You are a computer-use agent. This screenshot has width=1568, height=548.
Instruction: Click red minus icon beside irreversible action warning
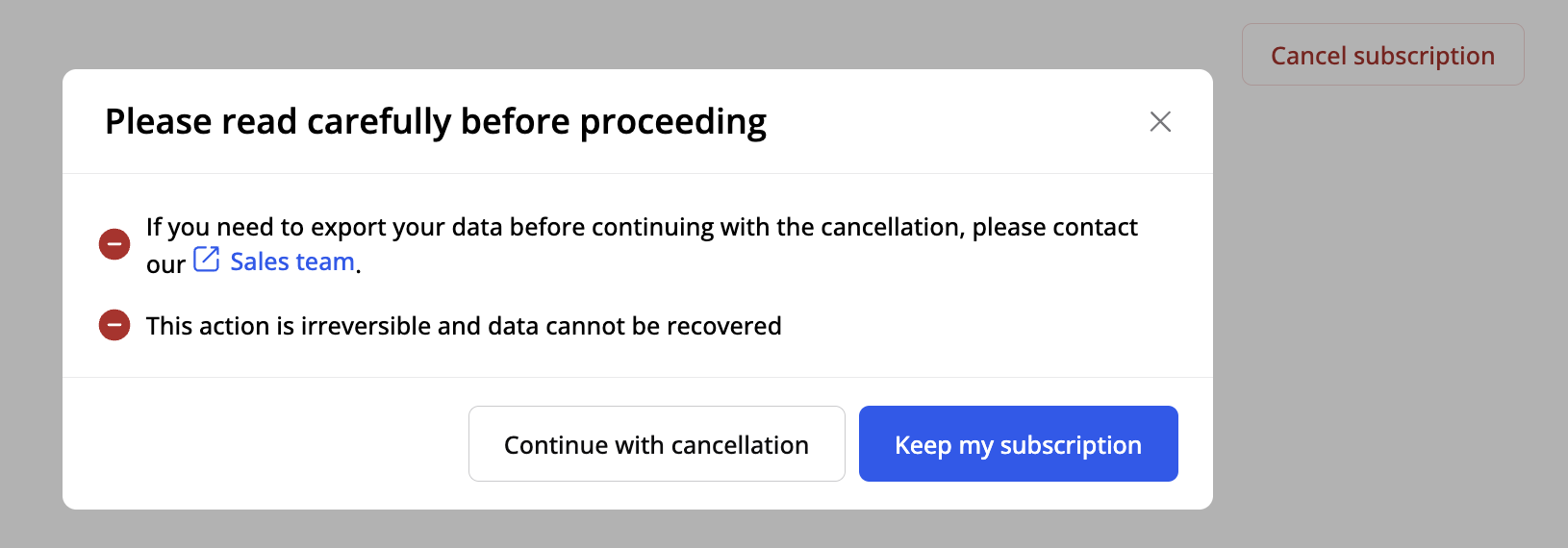114,325
